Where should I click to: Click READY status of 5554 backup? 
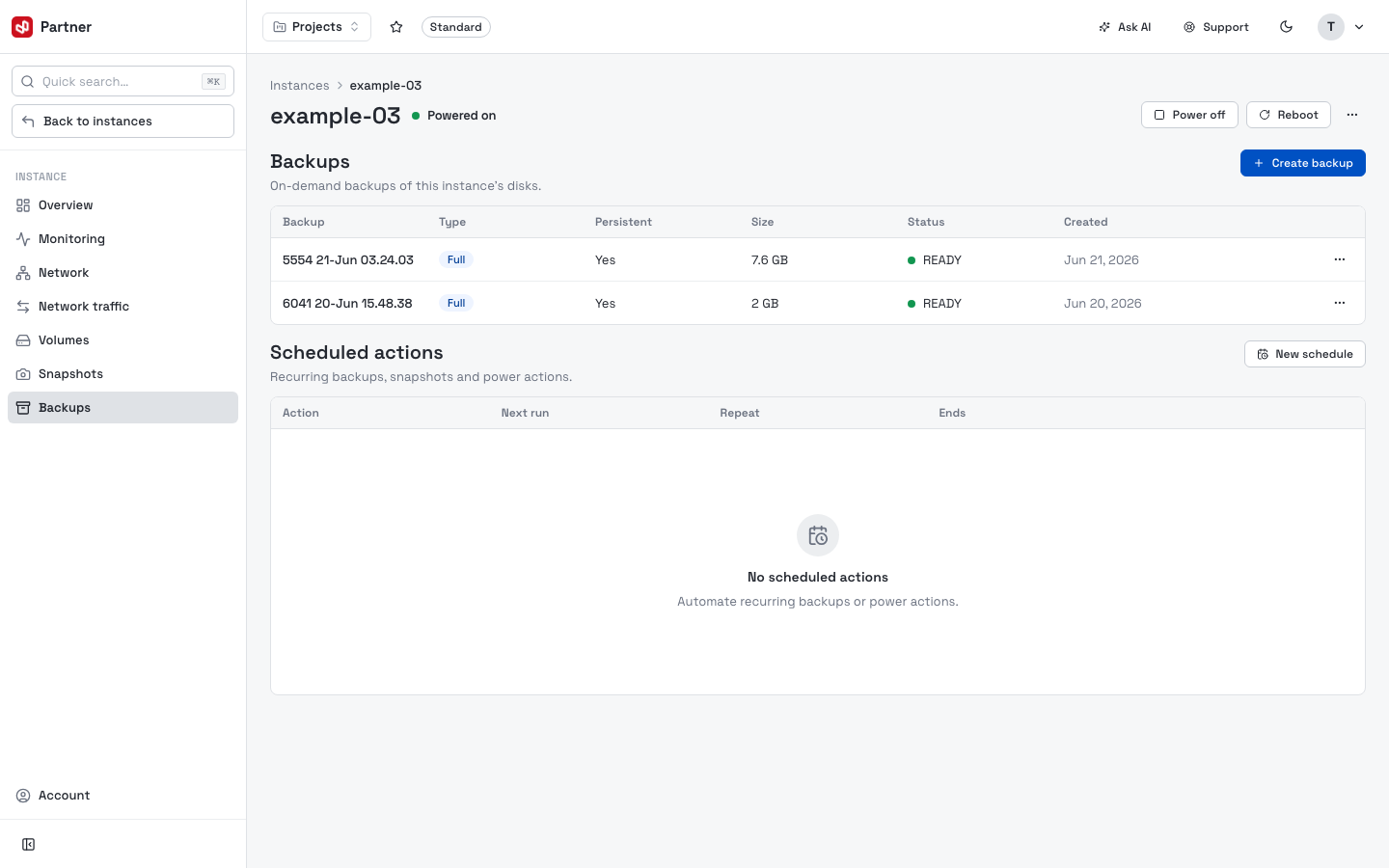point(935,259)
